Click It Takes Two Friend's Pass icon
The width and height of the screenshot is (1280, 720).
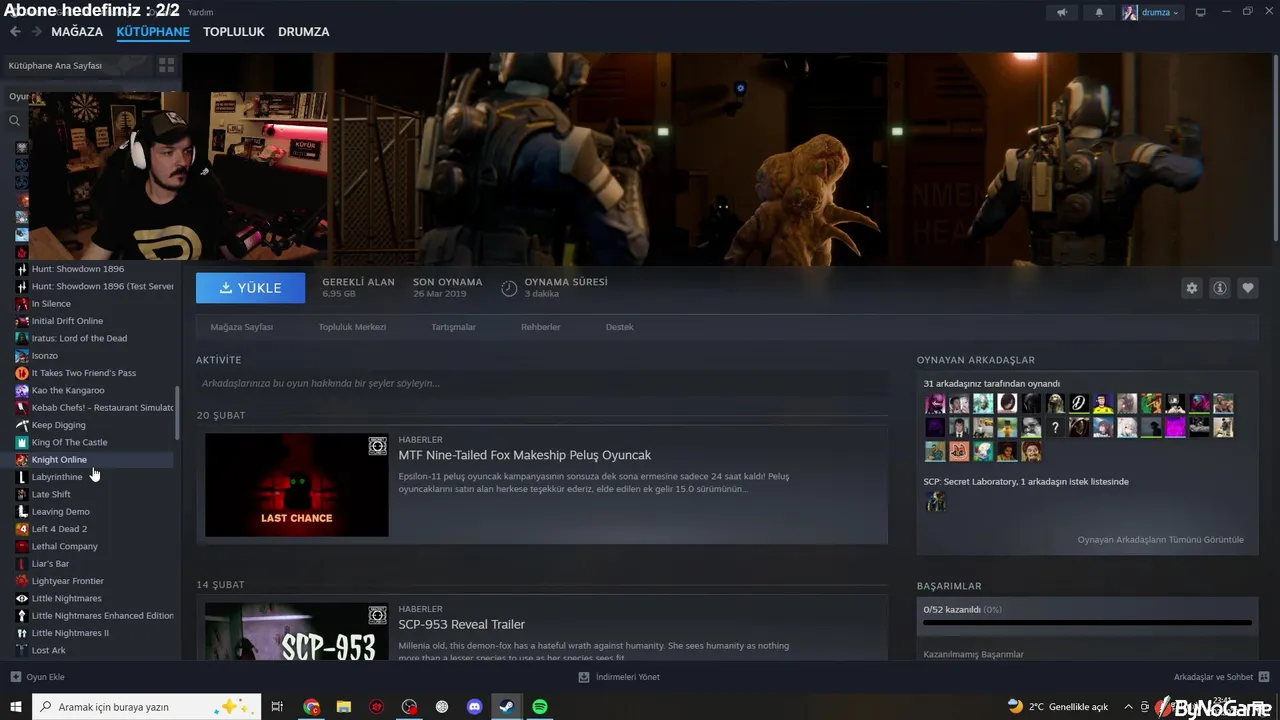pyautogui.click(x=22, y=373)
